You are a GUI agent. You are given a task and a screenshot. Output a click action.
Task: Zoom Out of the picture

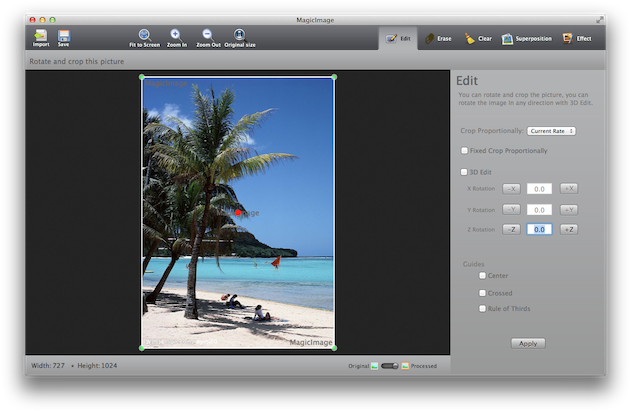[x=208, y=35]
